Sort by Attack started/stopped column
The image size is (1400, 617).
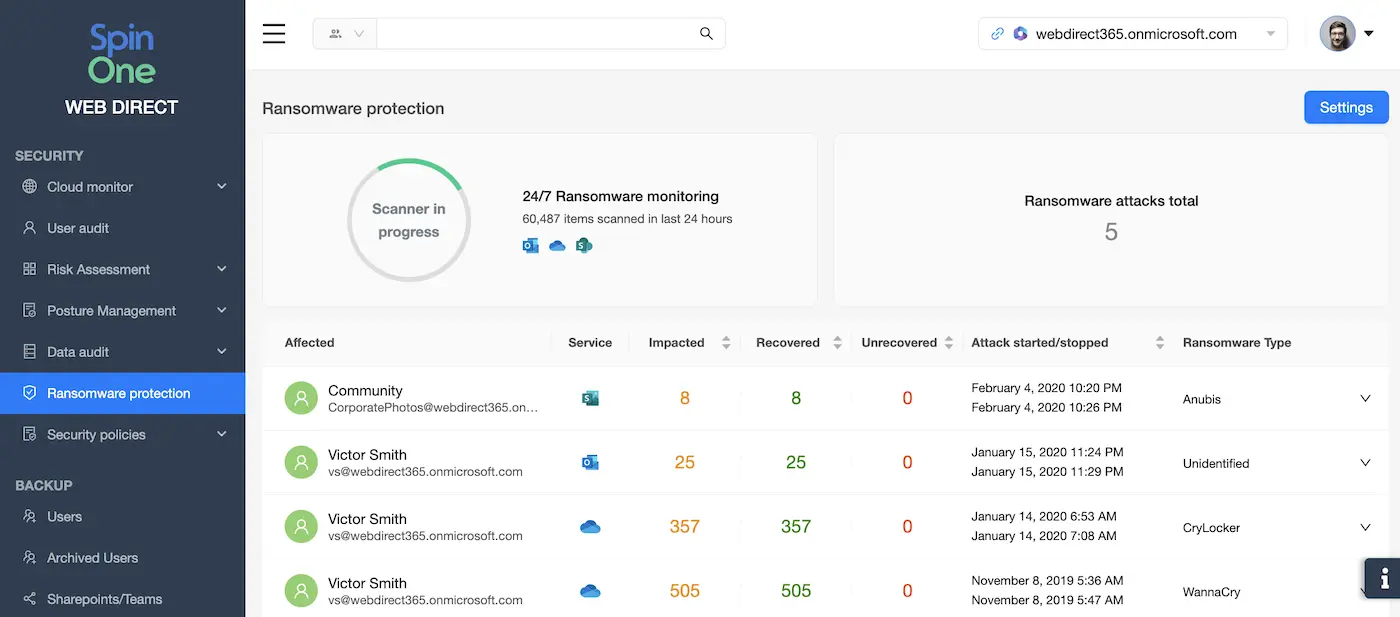pyautogui.click(x=1160, y=343)
